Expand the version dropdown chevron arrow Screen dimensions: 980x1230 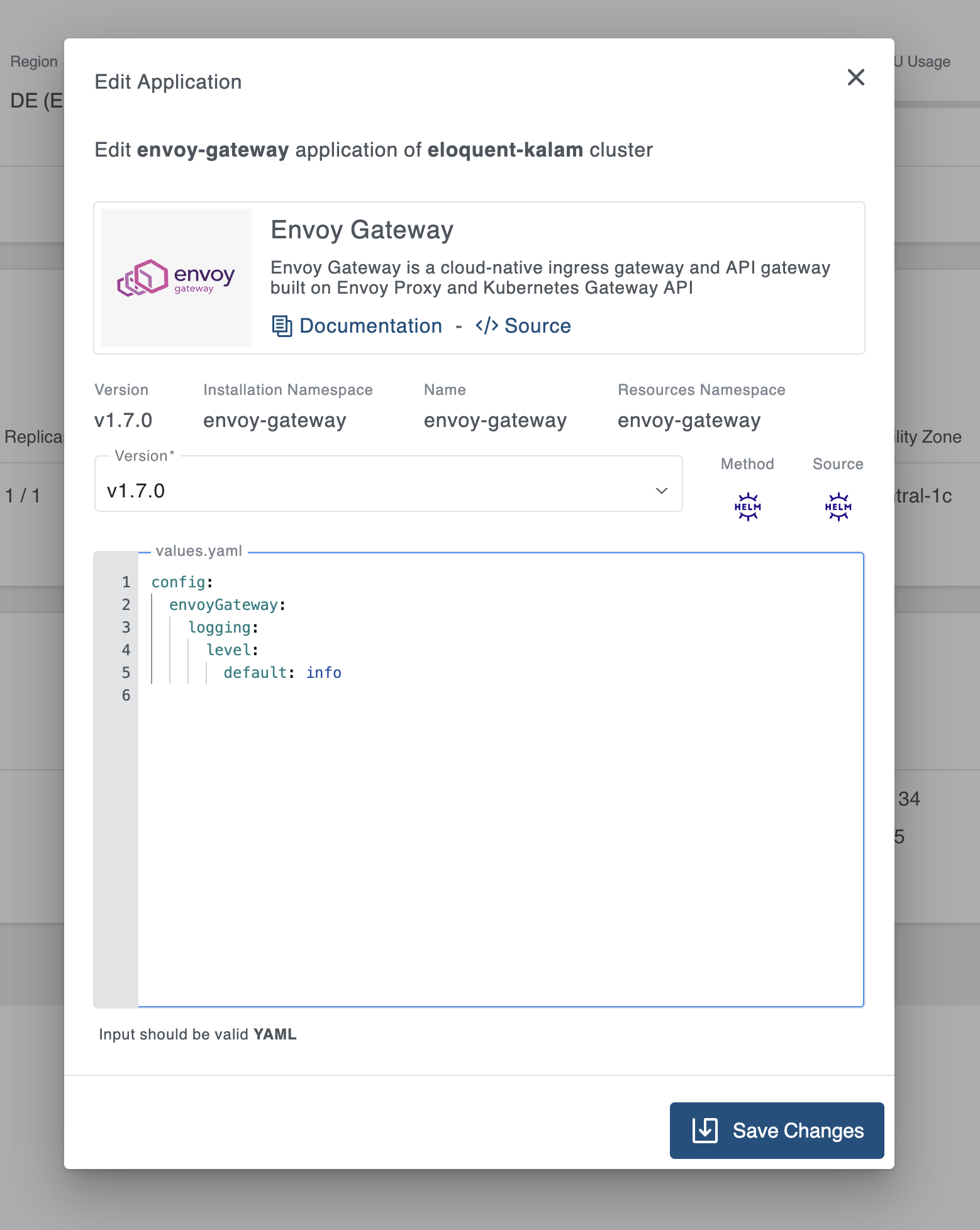pyautogui.click(x=661, y=490)
